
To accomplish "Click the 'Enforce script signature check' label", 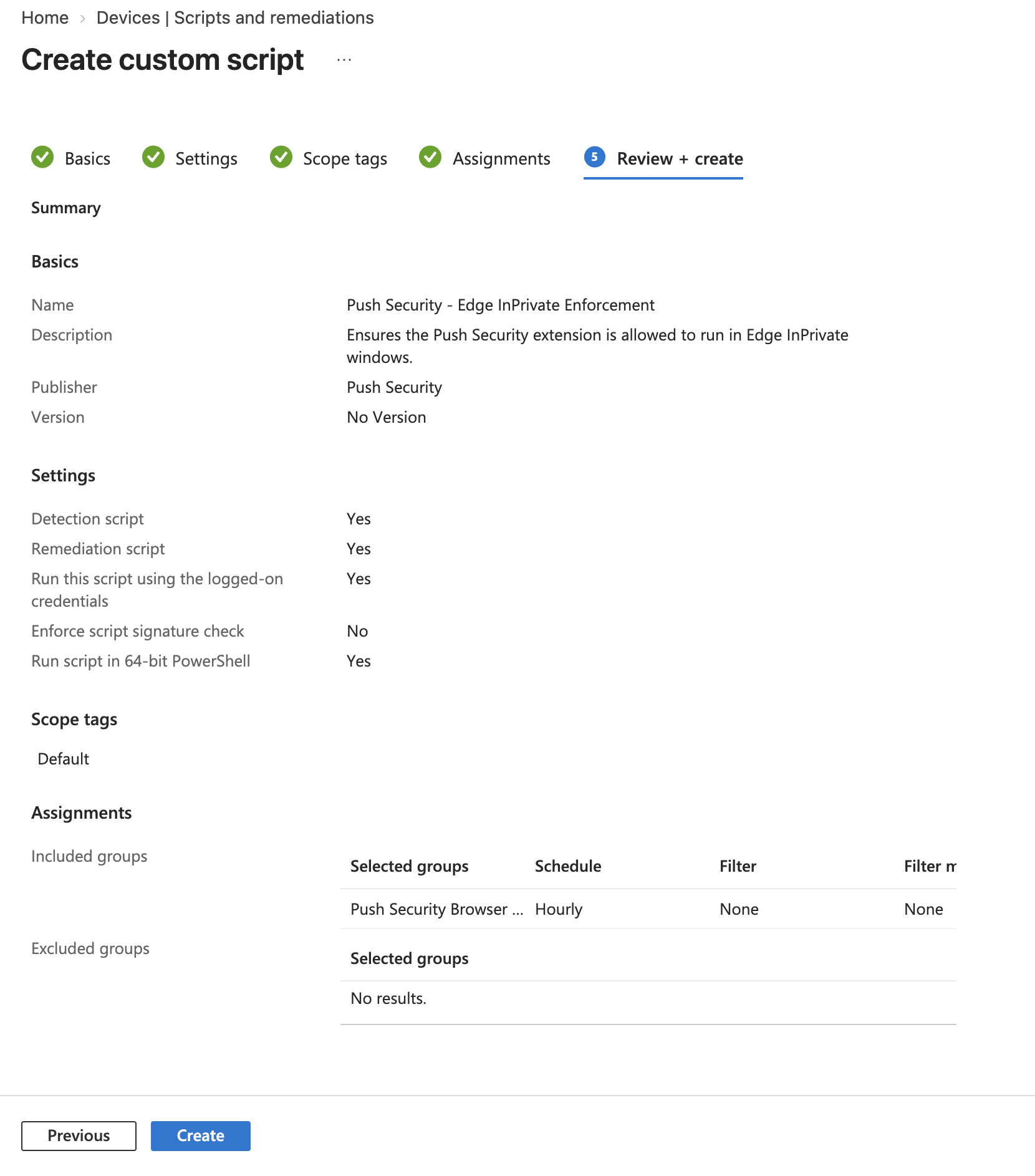I will [x=138, y=631].
